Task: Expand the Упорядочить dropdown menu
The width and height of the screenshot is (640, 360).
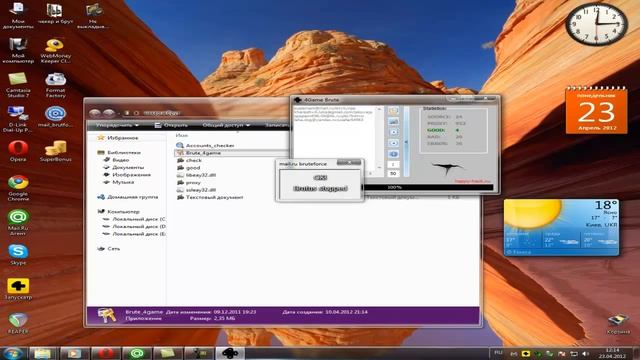Action: pyautogui.click(x=117, y=125)
